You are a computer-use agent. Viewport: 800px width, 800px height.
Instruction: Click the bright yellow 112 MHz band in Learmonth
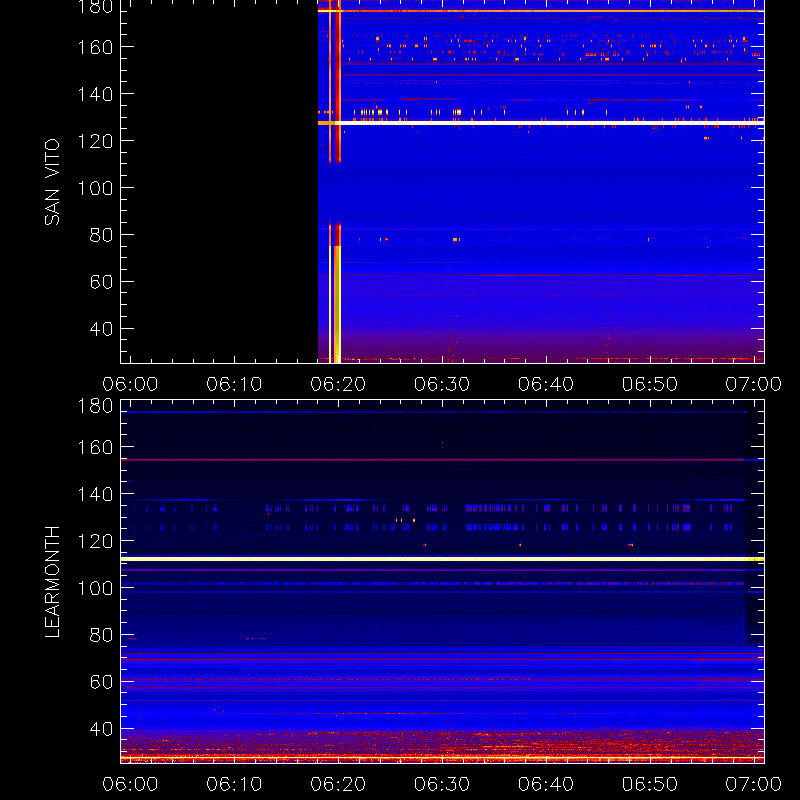(x=442, y=559)
